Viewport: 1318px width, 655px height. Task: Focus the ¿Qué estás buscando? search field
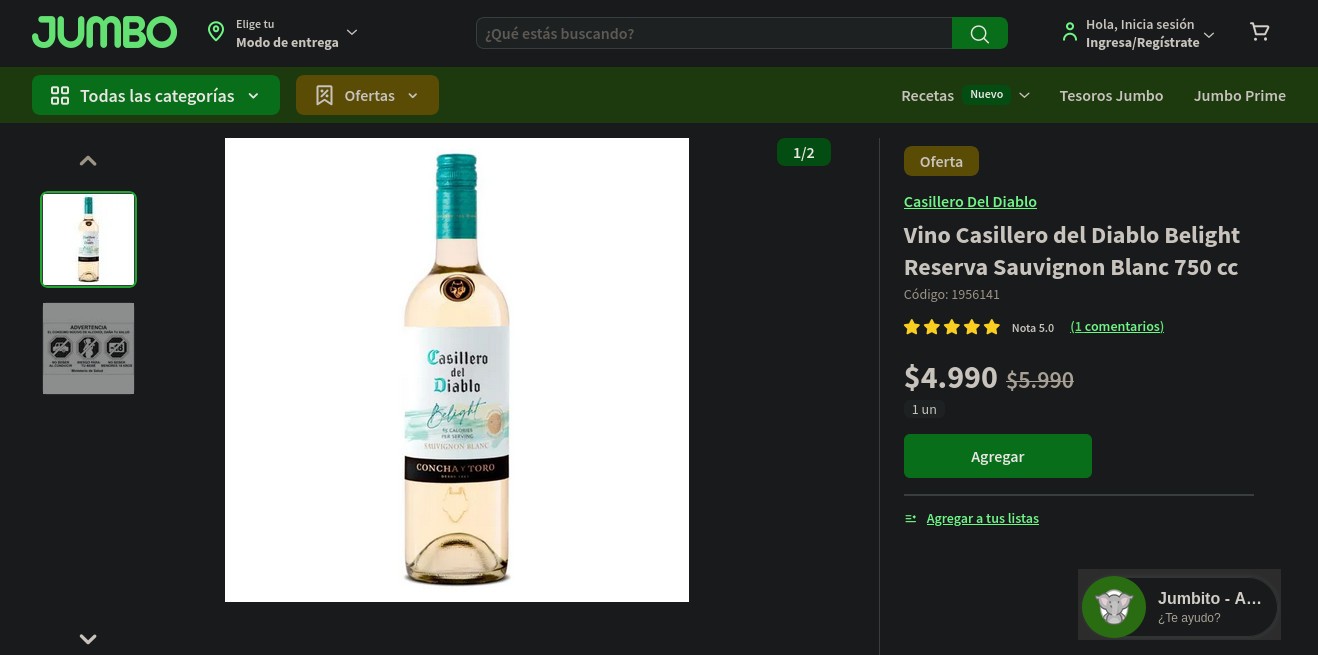tap(714, 33)
